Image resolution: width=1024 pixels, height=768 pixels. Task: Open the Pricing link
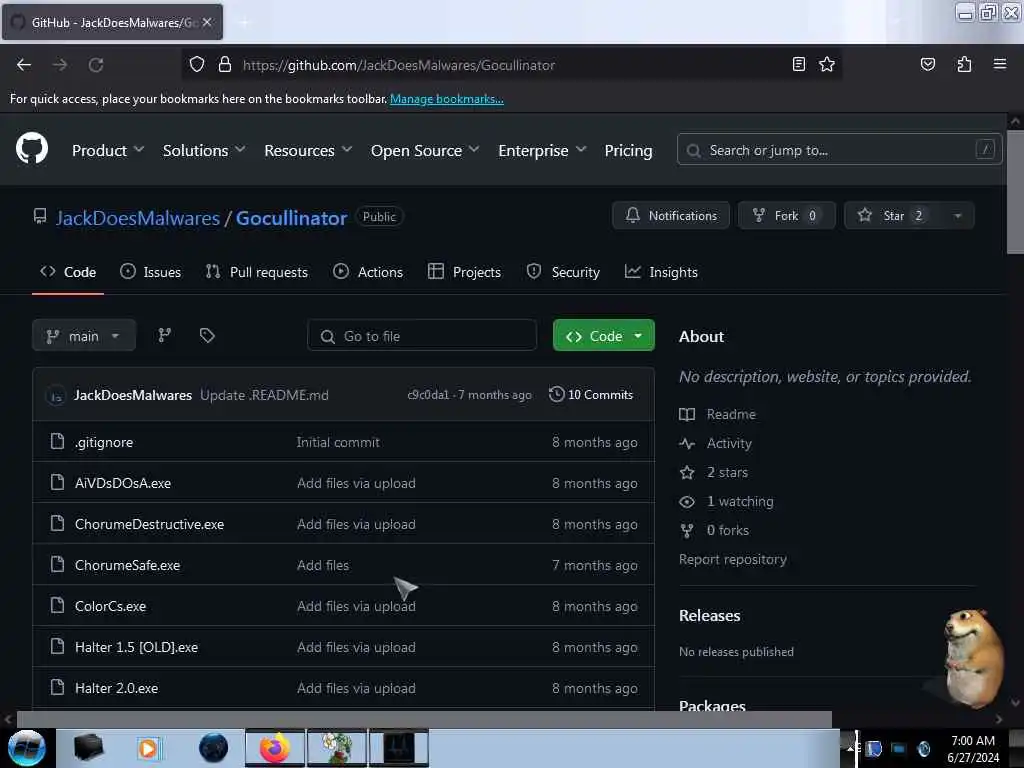(x=628, y=150)
